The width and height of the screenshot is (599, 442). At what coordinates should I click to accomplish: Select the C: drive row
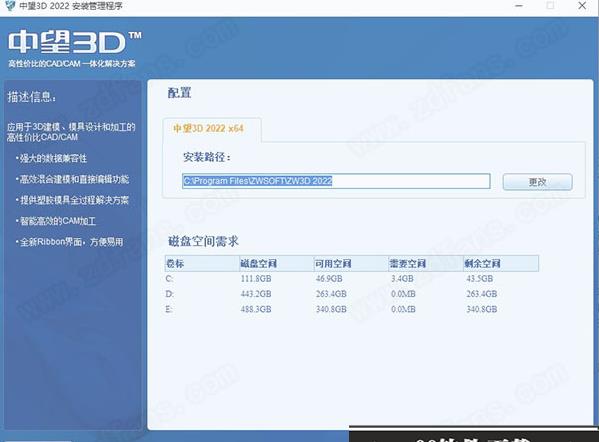coord(352,279)
